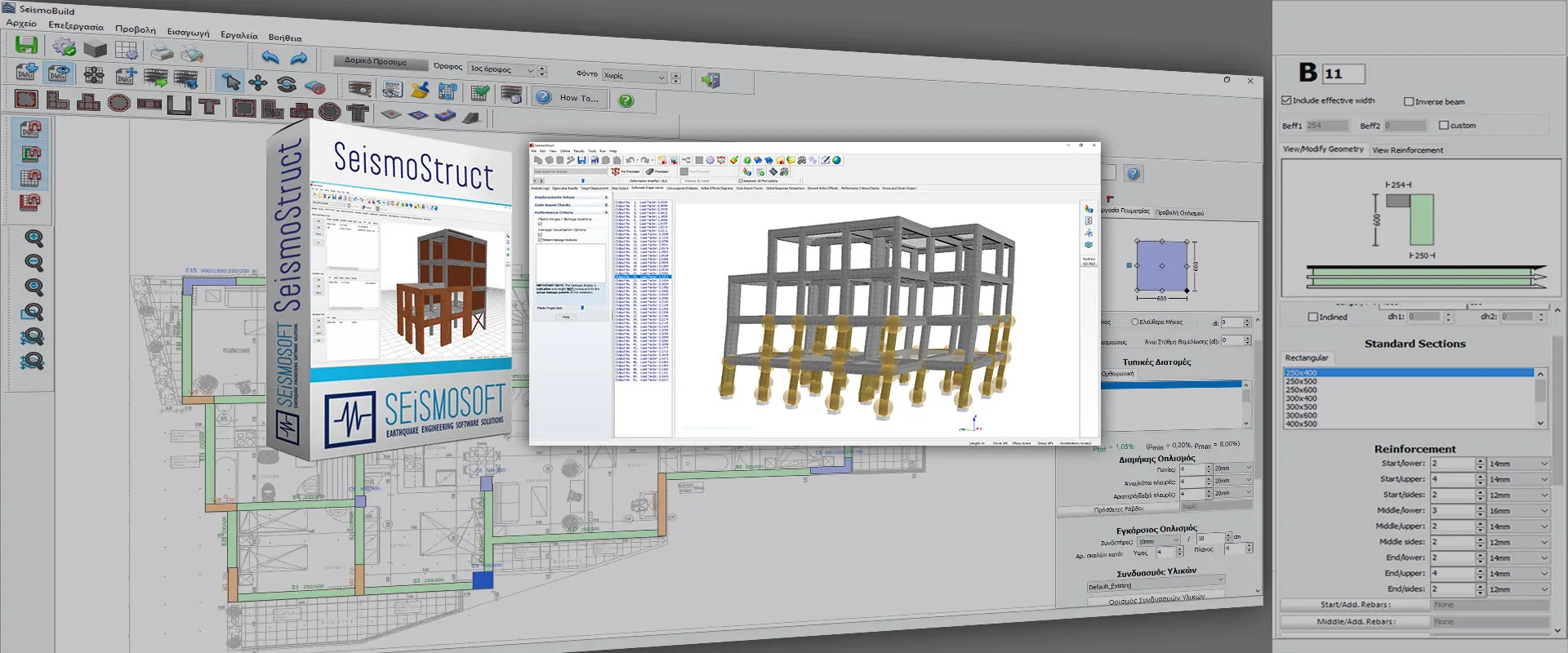Enable the Inverse beam checkbox
Viewport: 1568px width, 653px height.
tap(1409, 101)
